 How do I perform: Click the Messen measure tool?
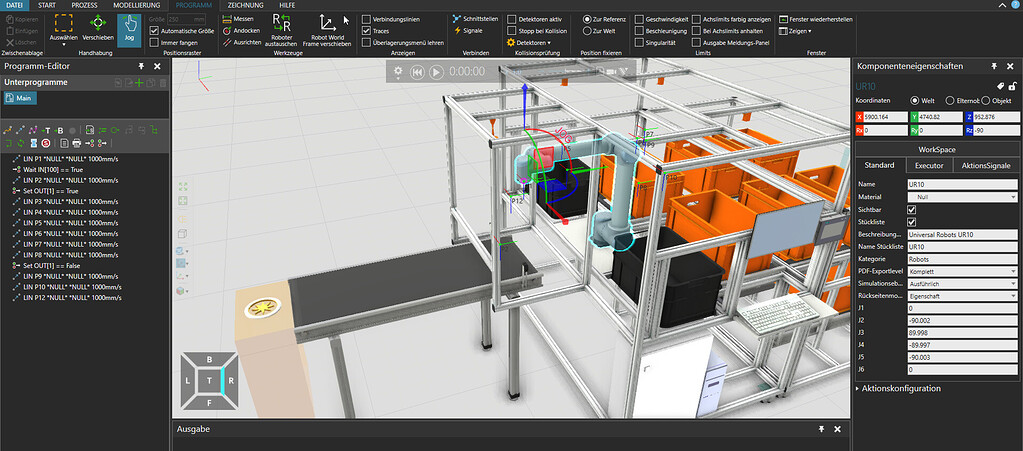pyautogui.click(x=242, y=19)
